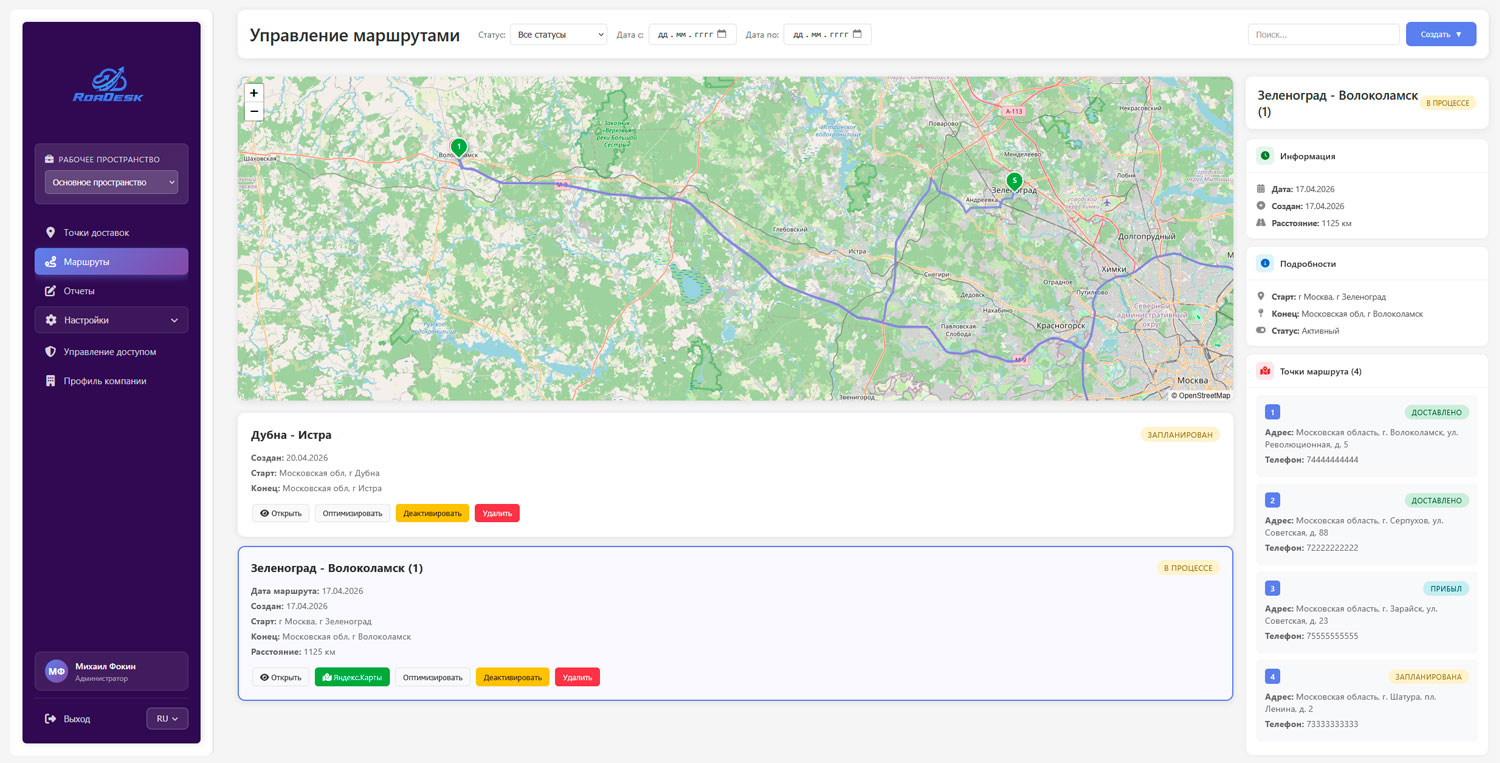Screen dimensions: 1500x763
Task: Select route point 2 Серпухов card
Action: pos(1366,523)
